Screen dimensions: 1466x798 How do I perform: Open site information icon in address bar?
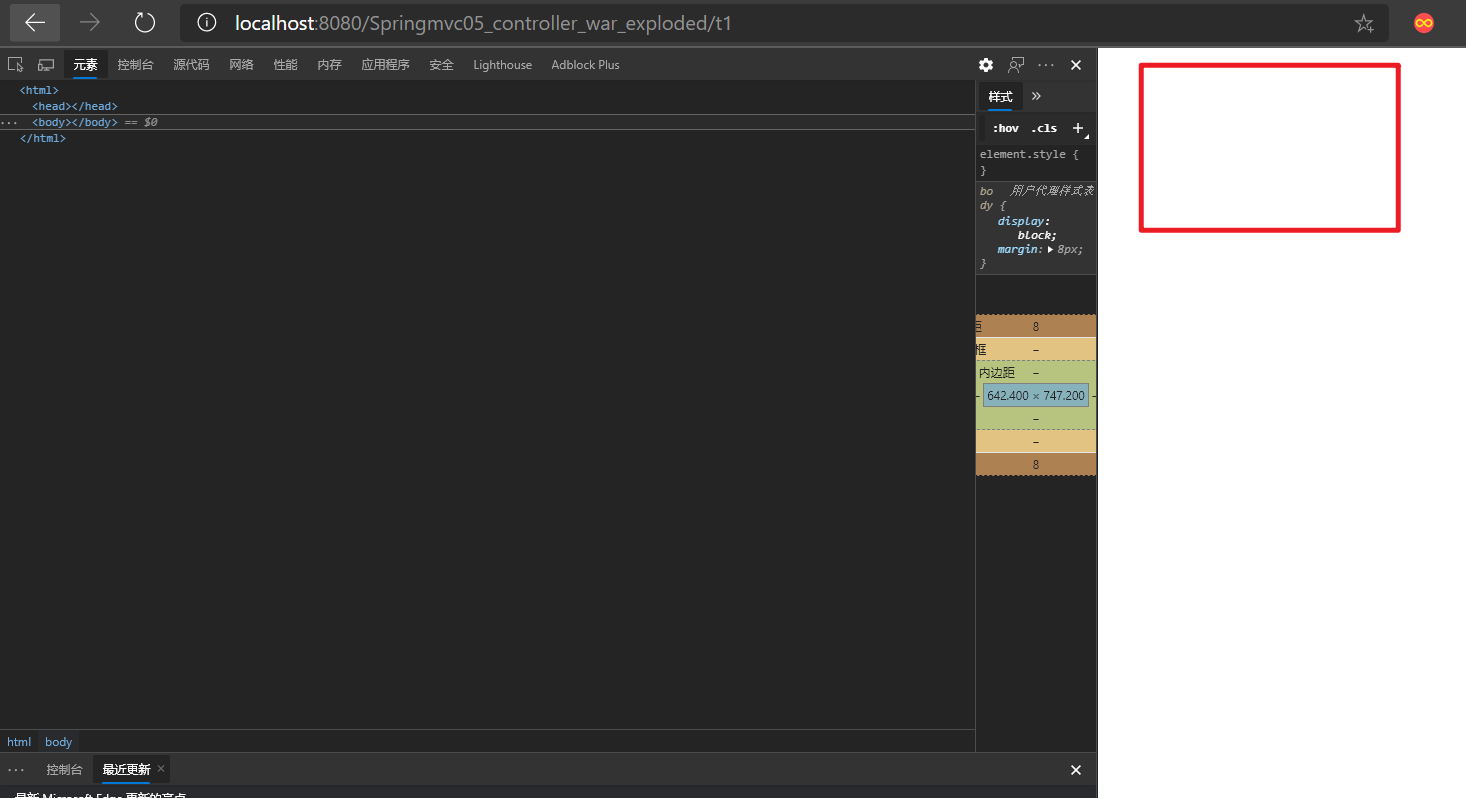[x=206, y=22]
